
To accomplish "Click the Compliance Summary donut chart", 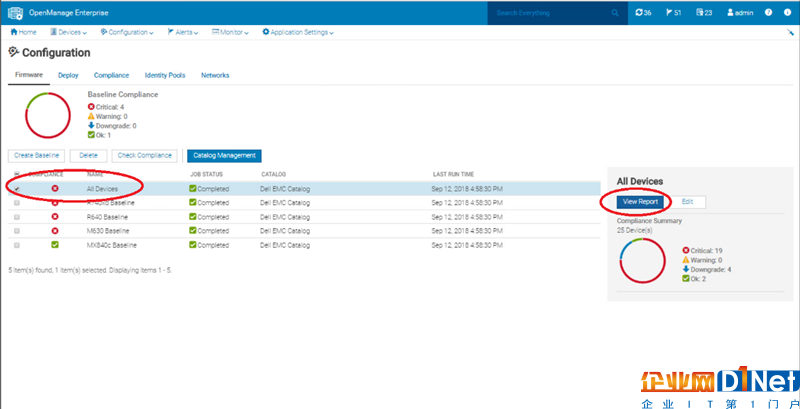I will (642, 261).
